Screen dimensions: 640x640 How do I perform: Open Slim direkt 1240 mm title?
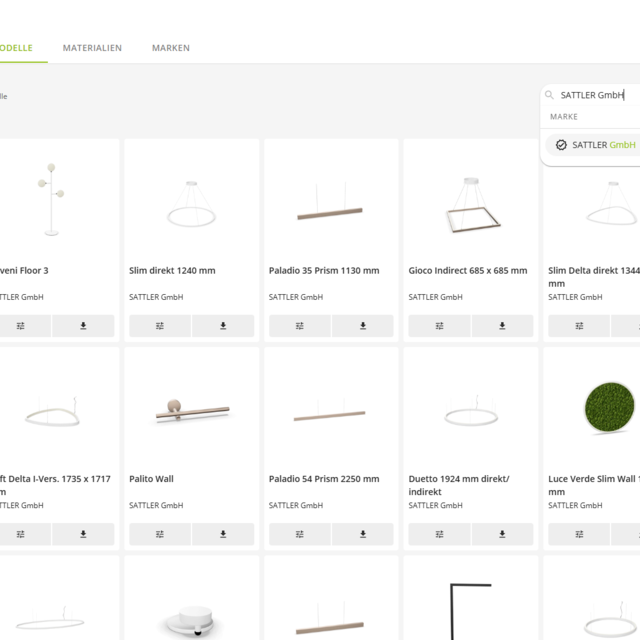(x=172, y=271)
